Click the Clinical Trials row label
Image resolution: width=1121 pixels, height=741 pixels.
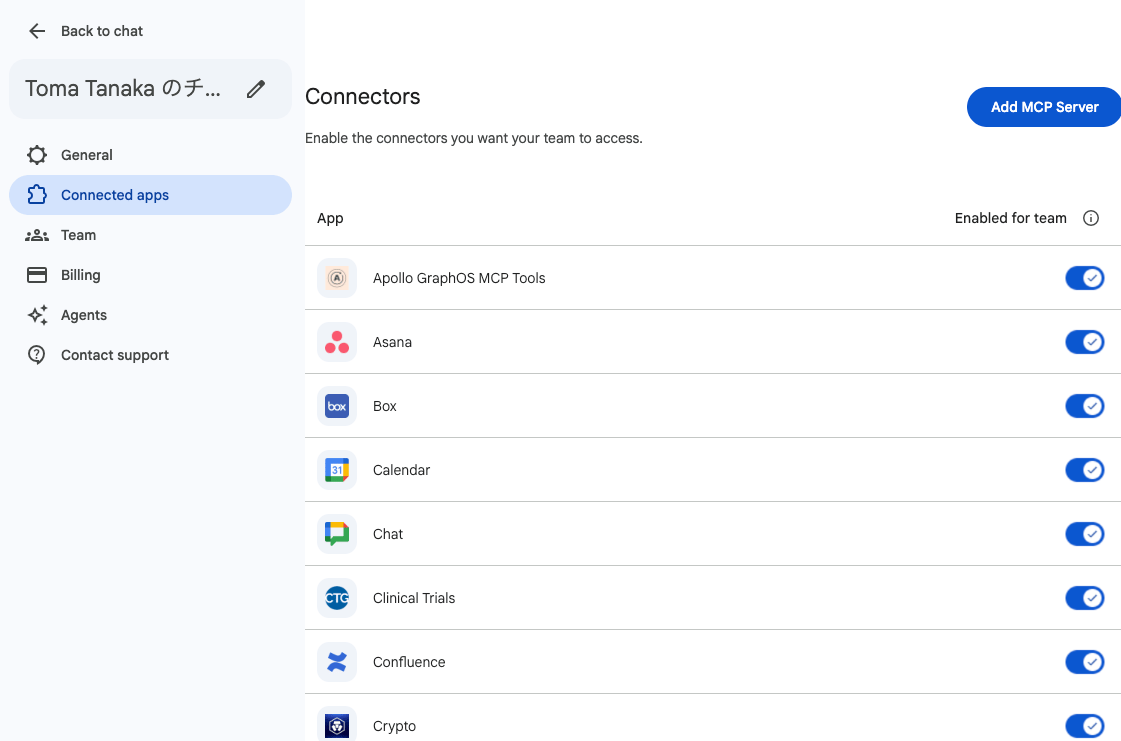coord(414,598)
